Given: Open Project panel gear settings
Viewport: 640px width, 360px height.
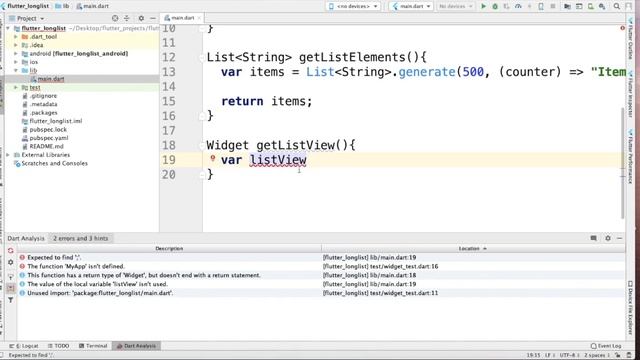Looking at the screenshot, I should point(141,18).
